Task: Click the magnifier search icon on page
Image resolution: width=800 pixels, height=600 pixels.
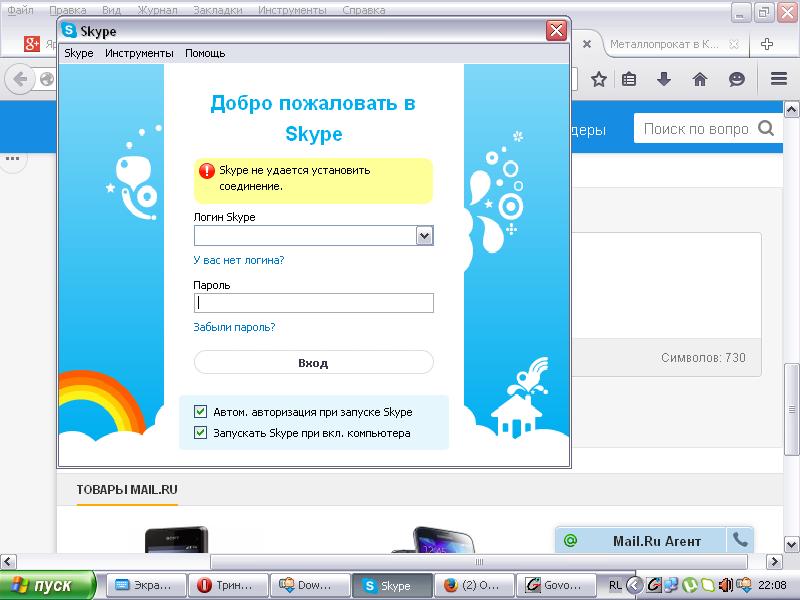Action: click(x=766, y=129)
